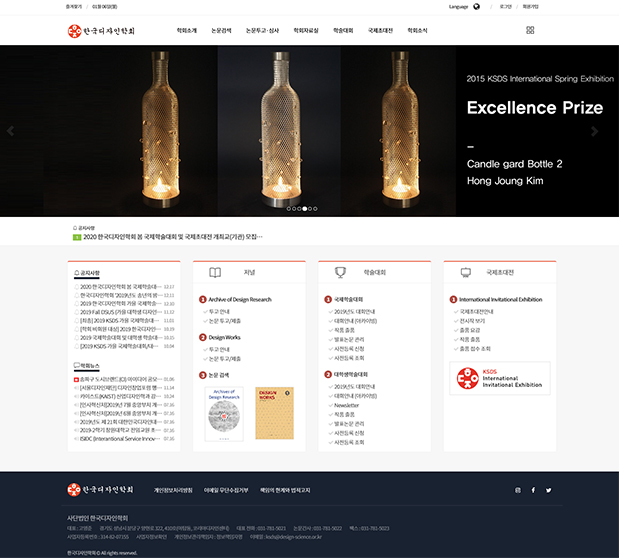Click the trophy icon in 학술대회 card

(x=340, y=272)
